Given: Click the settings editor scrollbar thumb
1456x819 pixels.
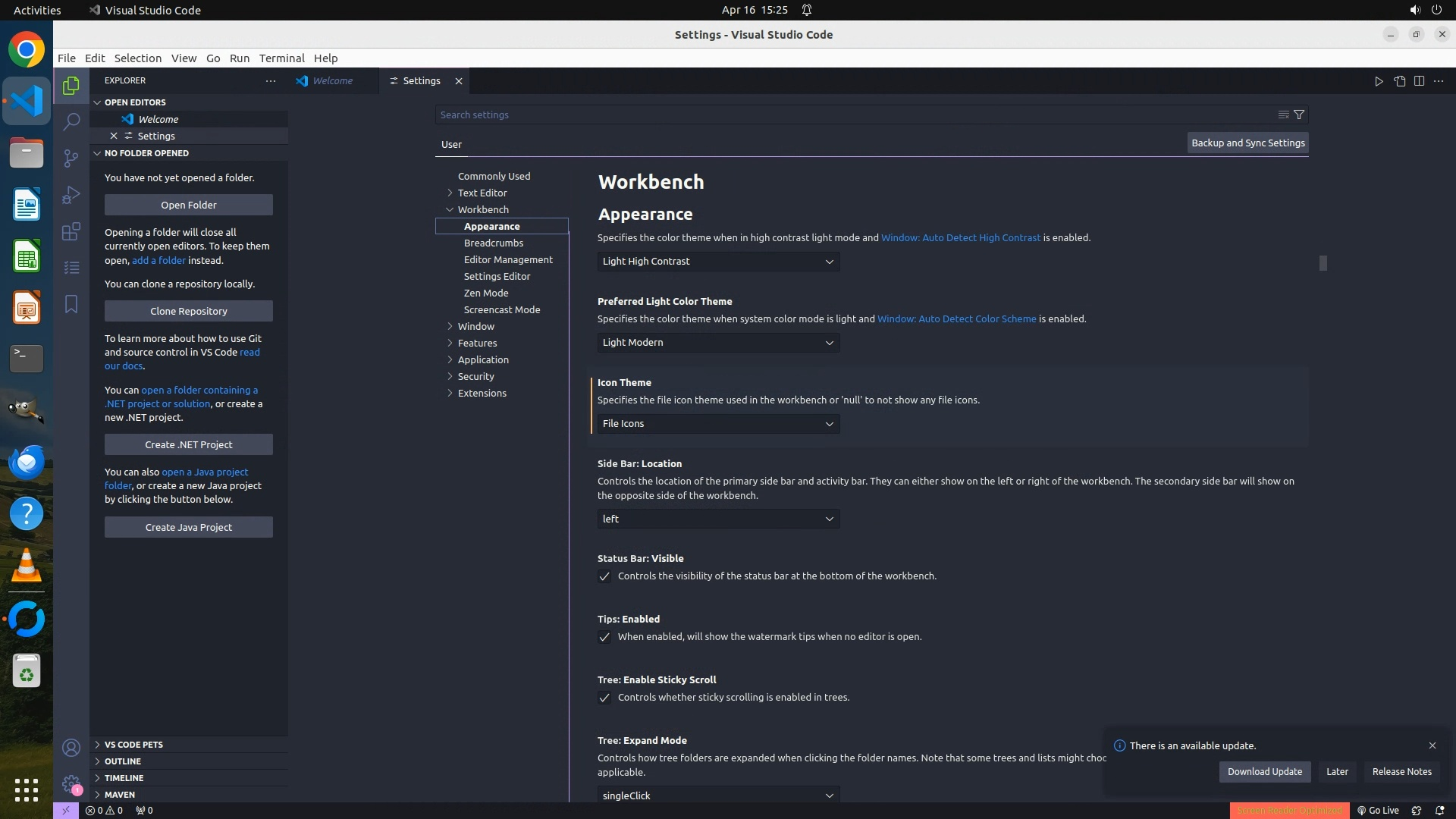Looking at the screenshot, I should coord(1323,263).
